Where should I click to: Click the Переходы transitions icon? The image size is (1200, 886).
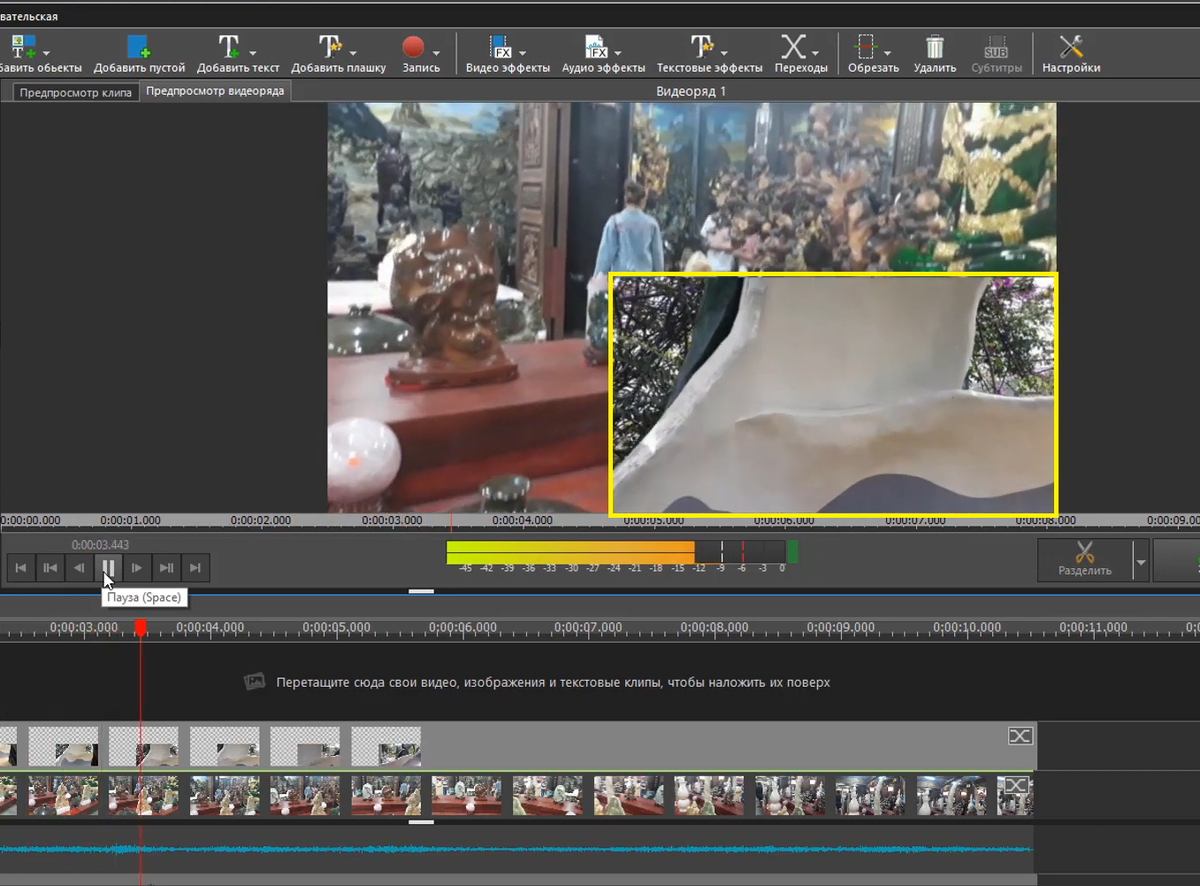click(x=793, y=47)
